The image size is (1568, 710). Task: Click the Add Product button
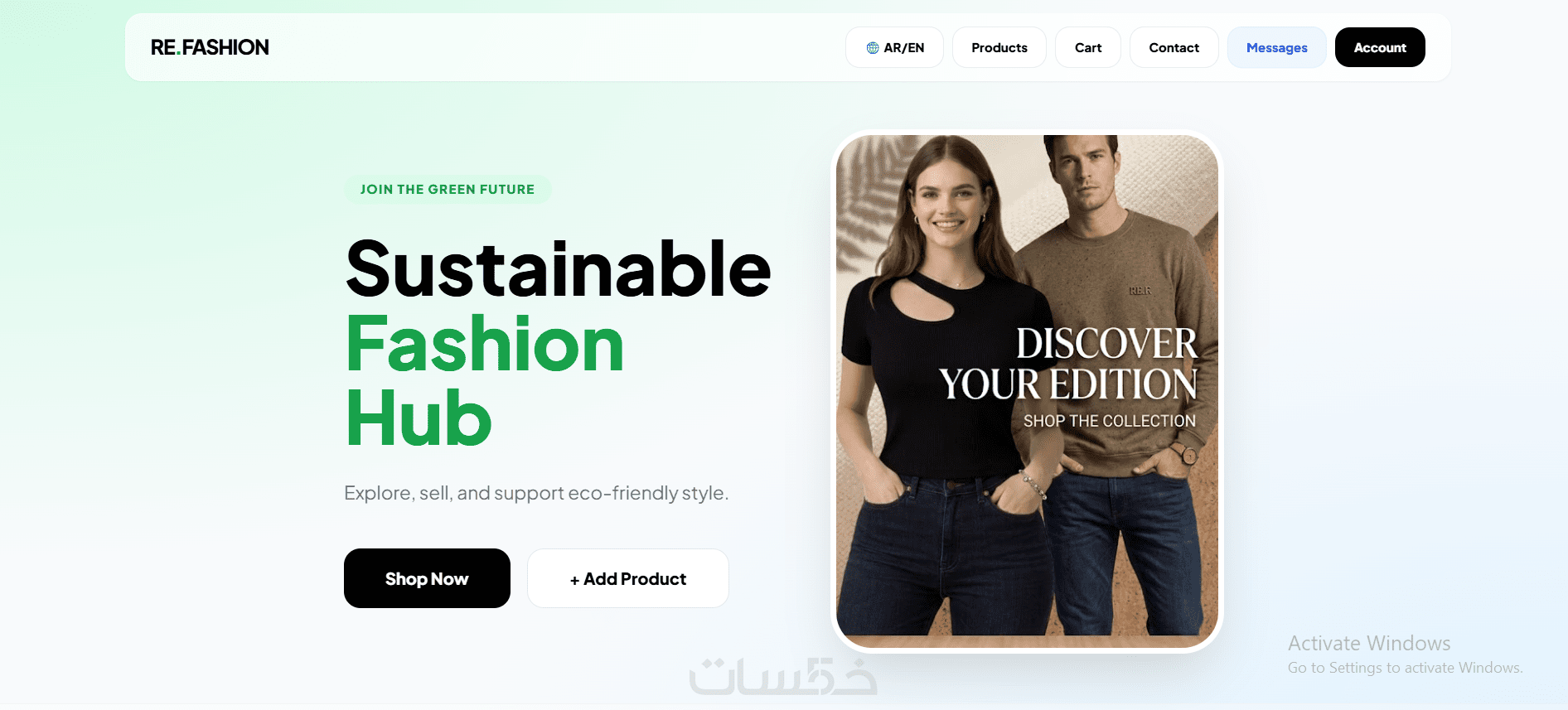pos(628,578)
